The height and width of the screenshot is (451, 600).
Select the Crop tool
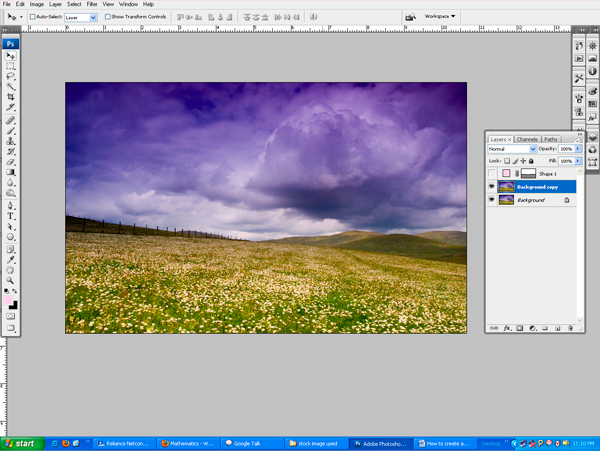[11, 97]
